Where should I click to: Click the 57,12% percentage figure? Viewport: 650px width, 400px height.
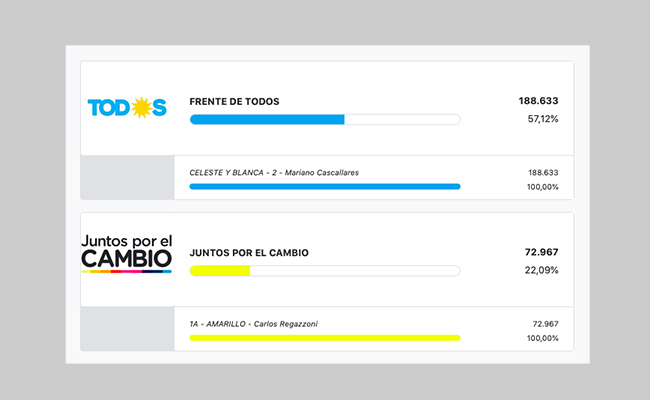point(543,119)
